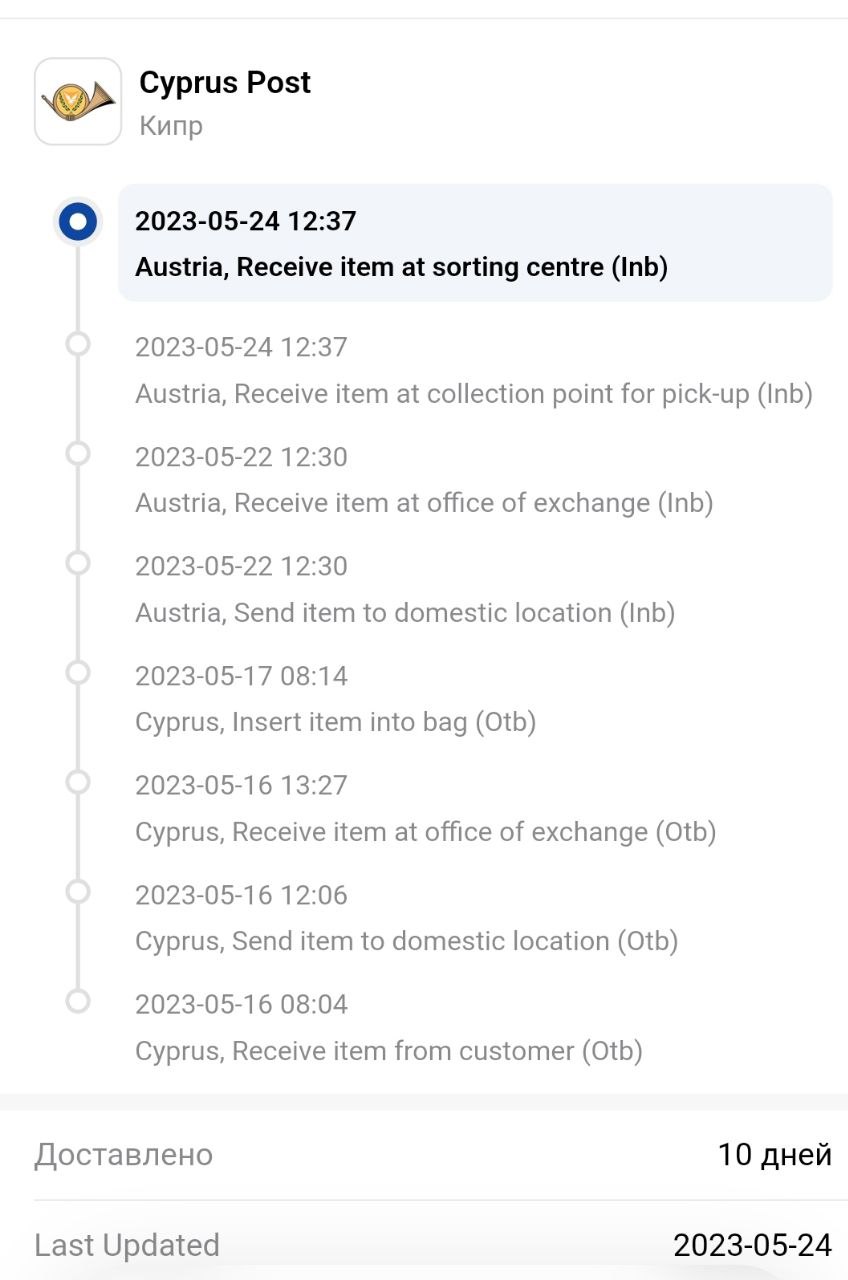The width and height of the screenshot is (848, 1280).
Task: Select the highlighted sorting centre status card
Action: pyautogui.click(x=475, y=243)
